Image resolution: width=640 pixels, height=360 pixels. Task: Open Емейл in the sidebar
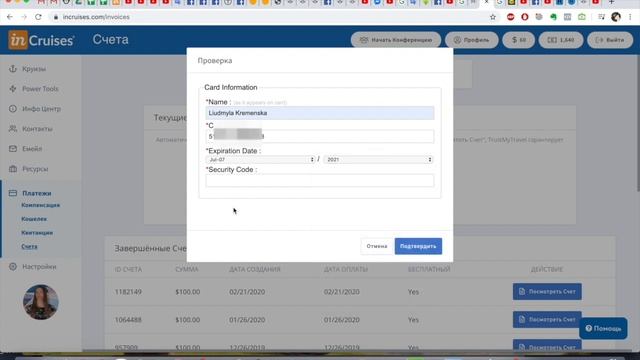[x=32, y=149]
